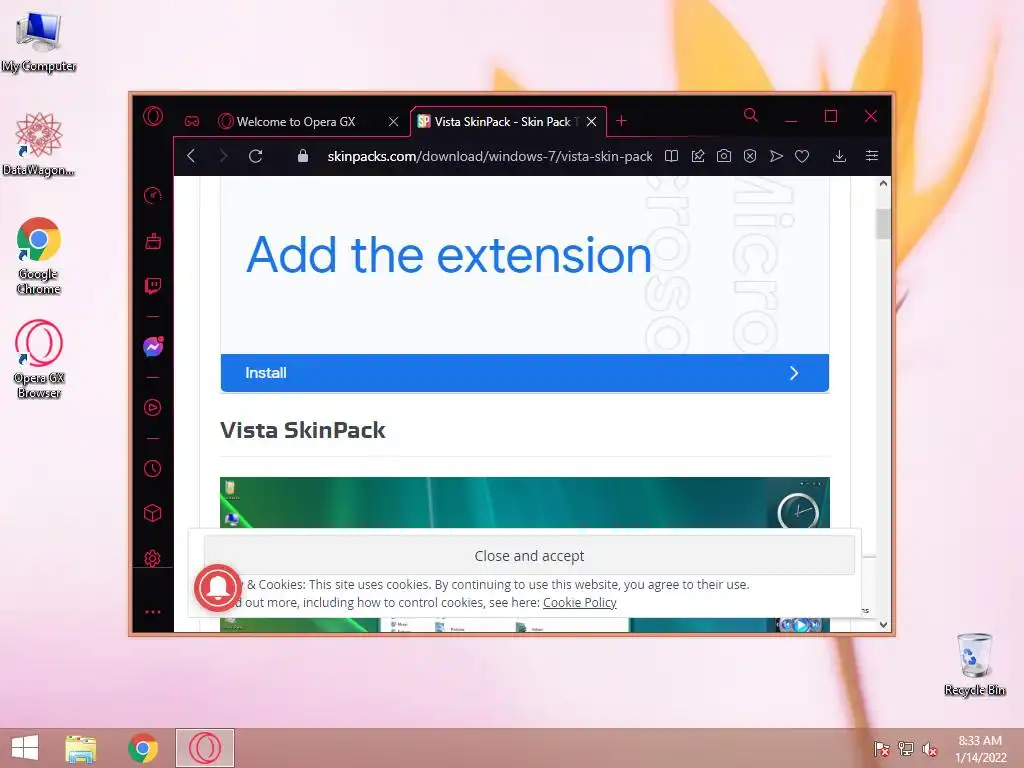Viewport: 1024px width, 768px height.
Task: Open ad blocker shield icon
Action: [750, 156]
